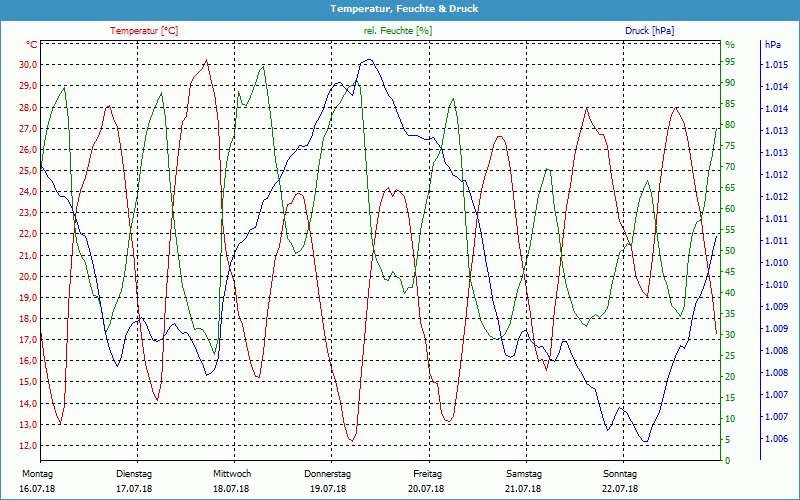Screen dimensions: 800x500
Task: Click the chart title 'Temperatur, Feuchte & Druck'
Action: click(404, 9)
